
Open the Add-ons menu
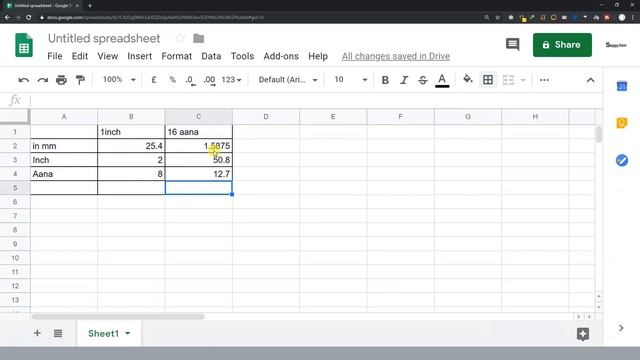[x=281, y=56]
